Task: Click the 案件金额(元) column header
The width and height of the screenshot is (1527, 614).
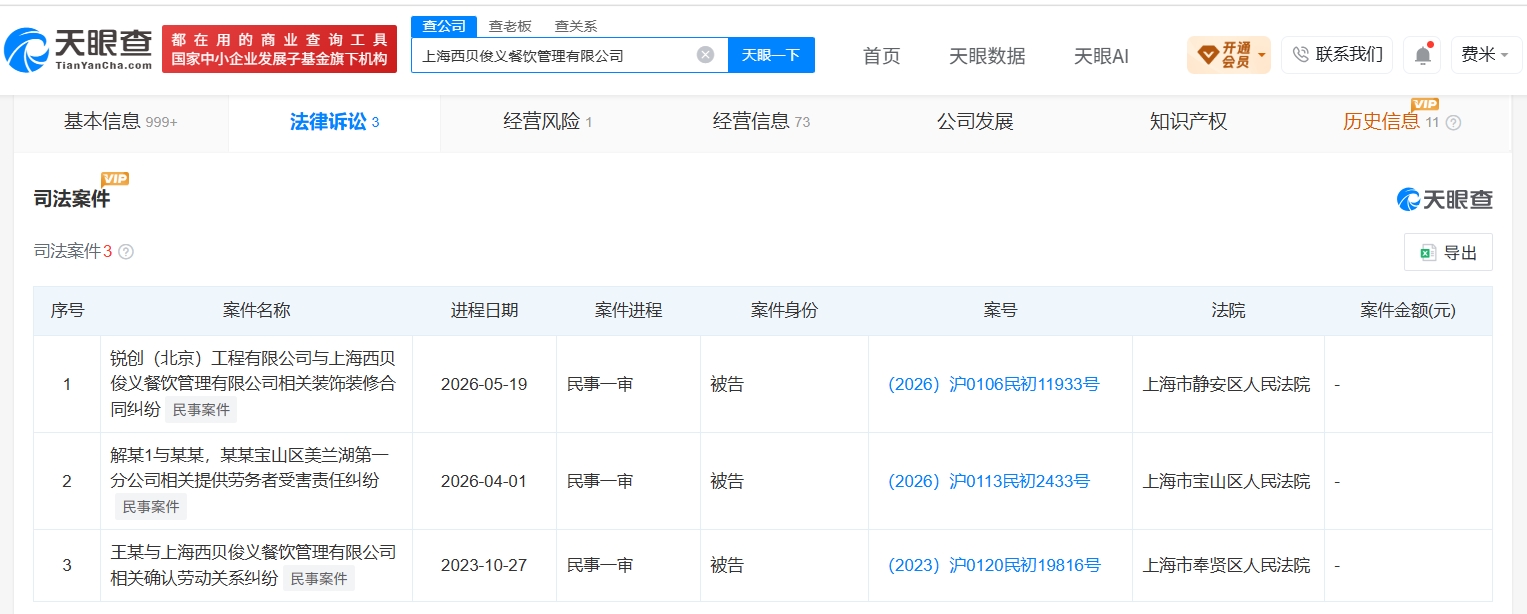Action: pos(1408,311)
